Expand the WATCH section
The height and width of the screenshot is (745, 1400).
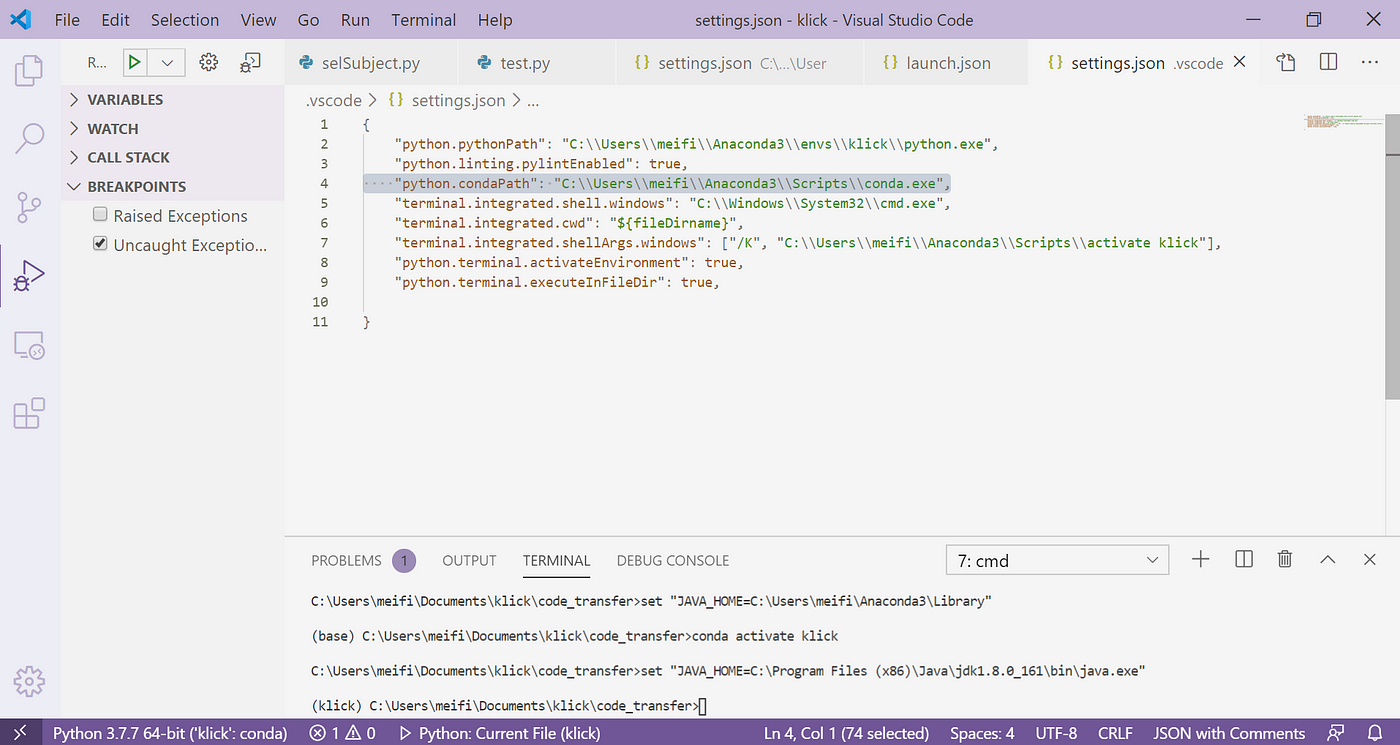point(173,128)
